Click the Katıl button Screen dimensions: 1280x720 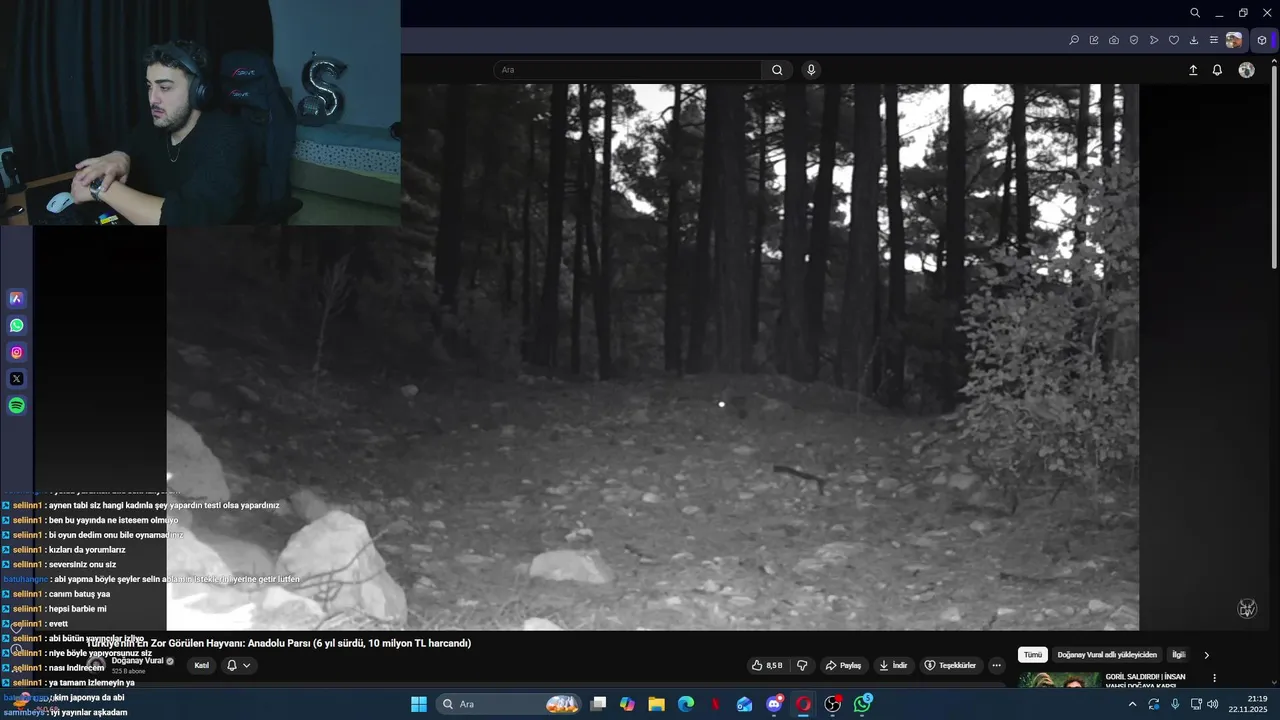202,665
